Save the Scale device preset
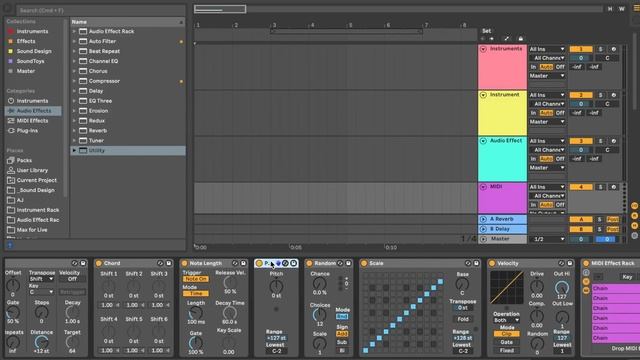640x360 pixels. click(x=476, y=264)
